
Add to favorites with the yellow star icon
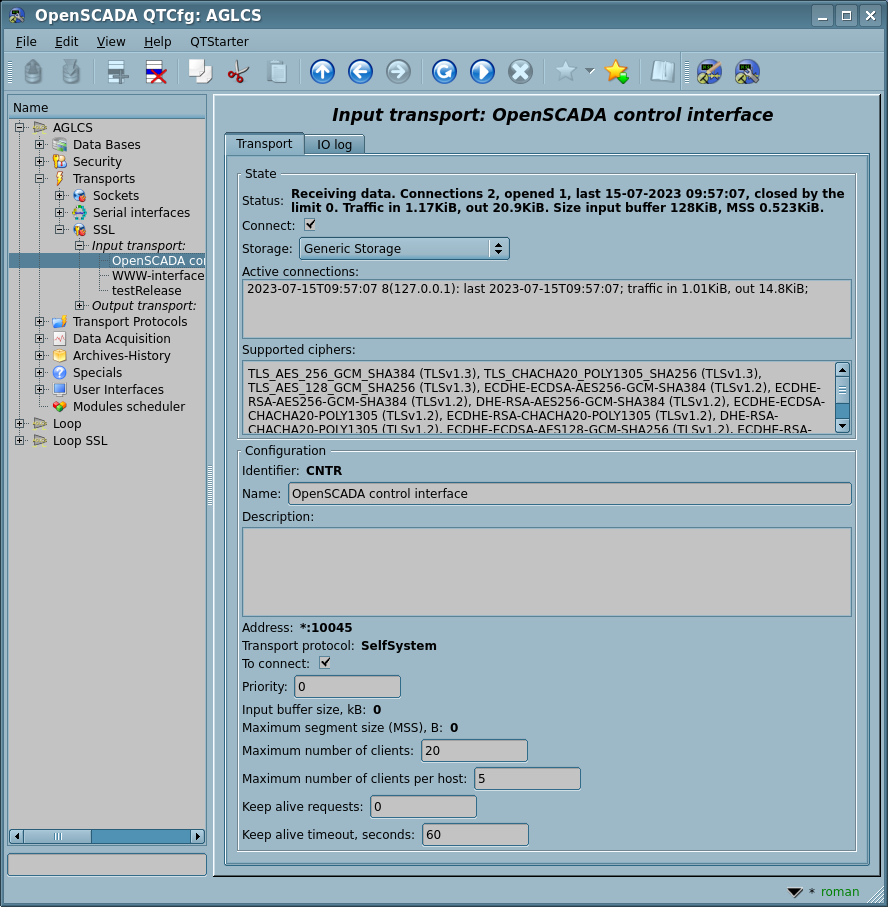coord(617,72)
